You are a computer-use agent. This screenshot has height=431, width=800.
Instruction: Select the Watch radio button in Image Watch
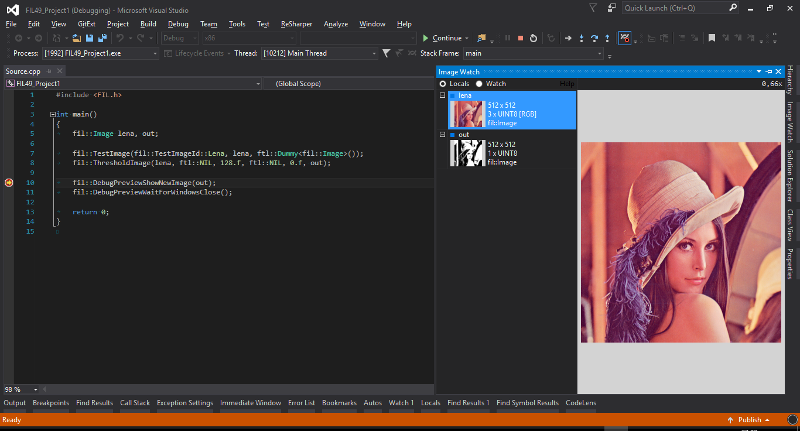pos(479,84)
